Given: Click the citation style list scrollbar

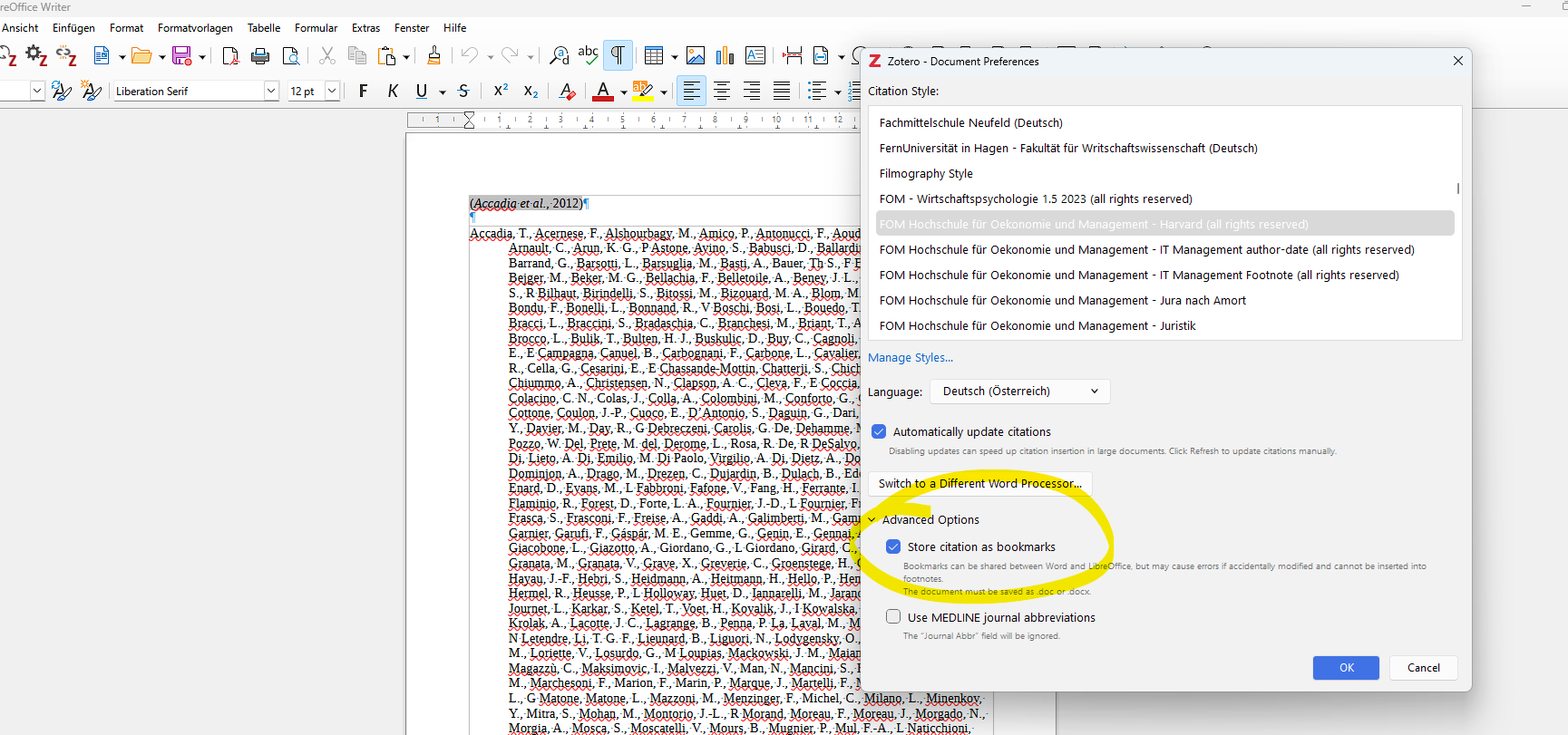Looking at the screenshot, I should [x=1457, y=189].
